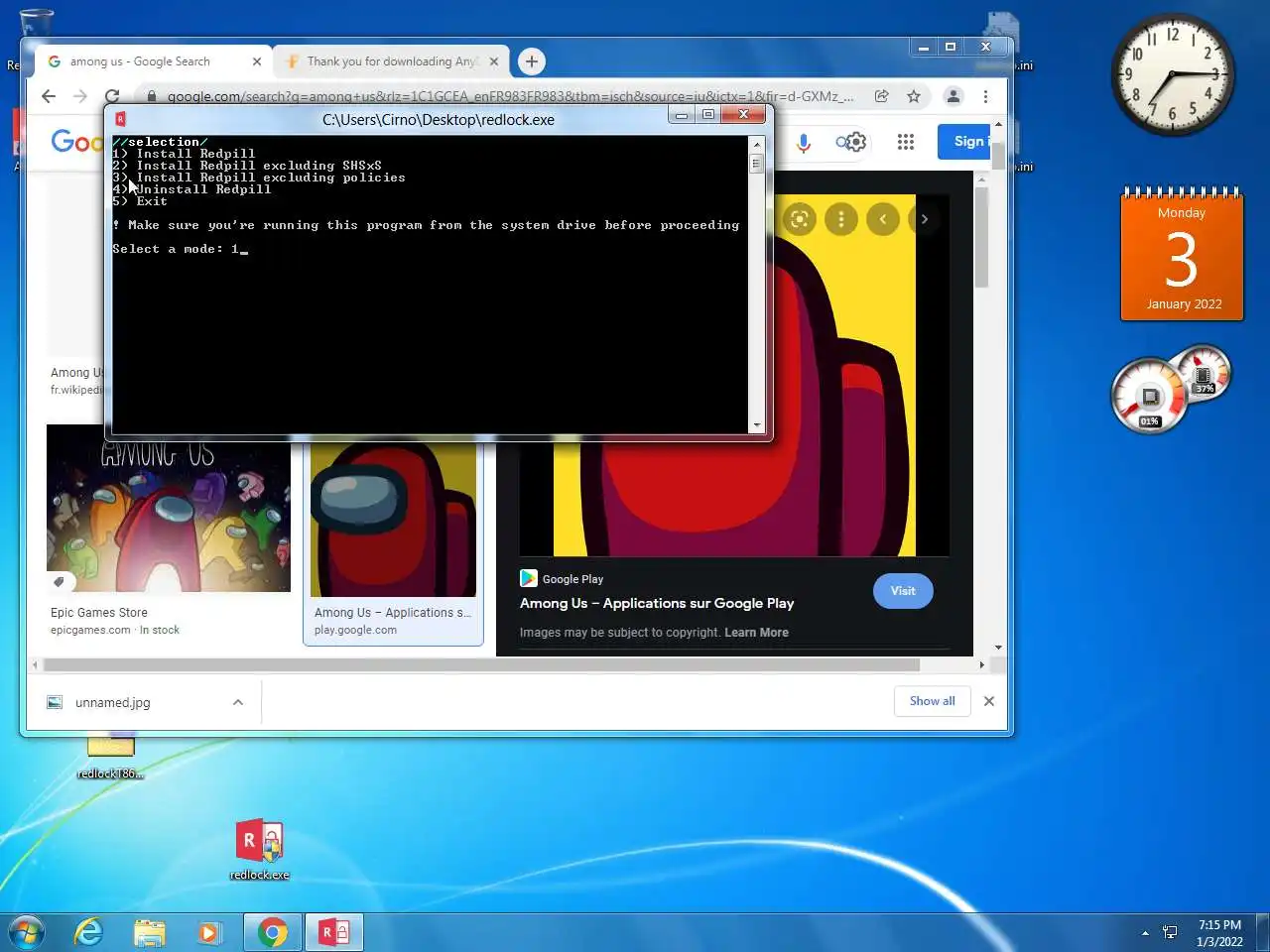Screen dimensions: 1270x952
Task: Click Show all downloads button
Action: pyautogui.click(x=932, y=701)
